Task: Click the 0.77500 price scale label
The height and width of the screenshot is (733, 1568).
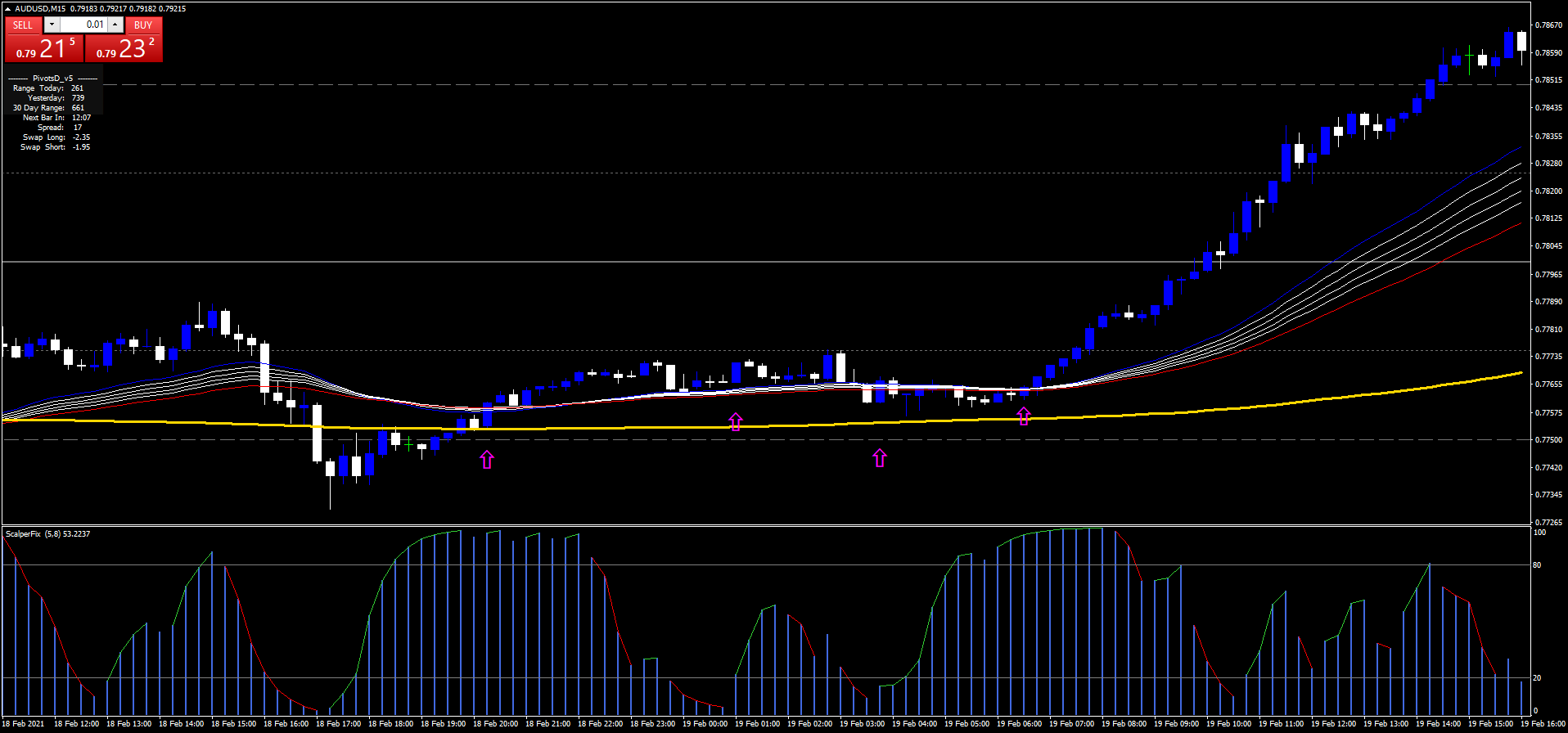Action: coord(1548,440)
